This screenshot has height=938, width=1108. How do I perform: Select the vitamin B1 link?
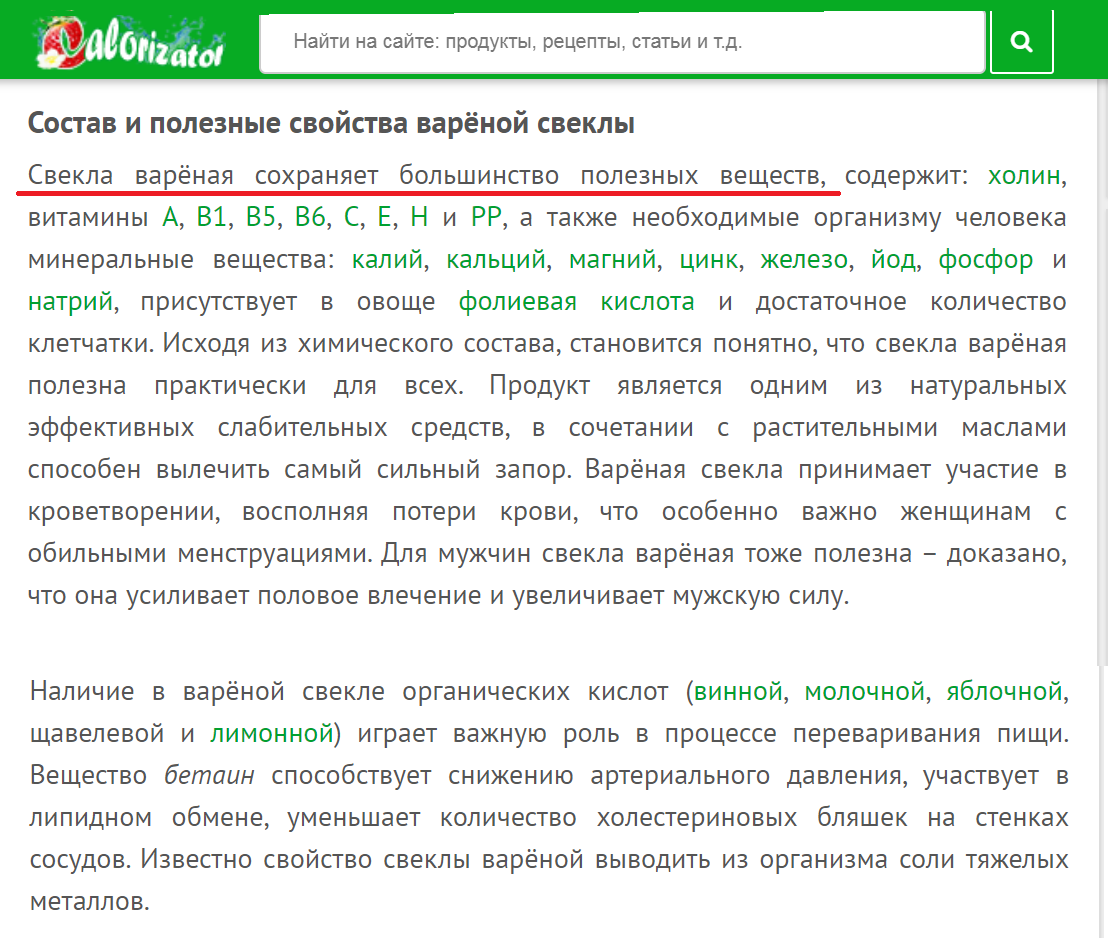pos(213,216)
